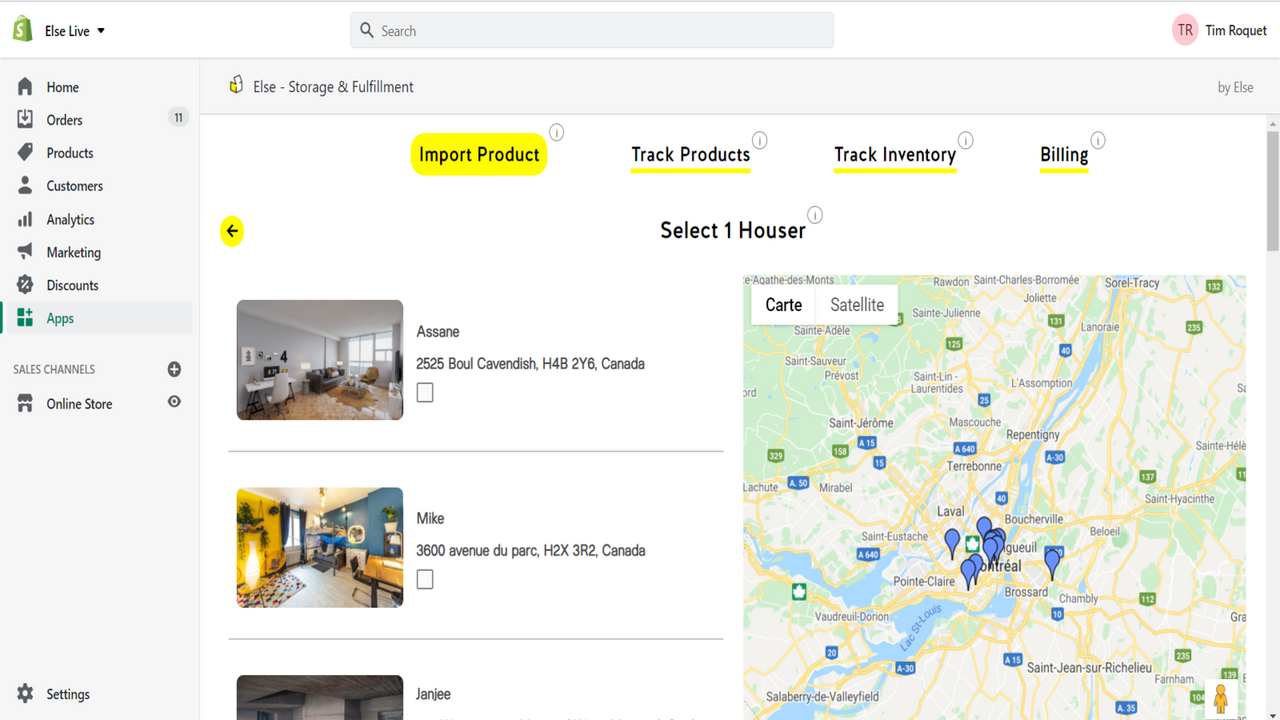Image resolution: width=1280 pixels, height=720 pixels.
Task: Click the 'by Else' developer link
Action: coord(1235,87)
